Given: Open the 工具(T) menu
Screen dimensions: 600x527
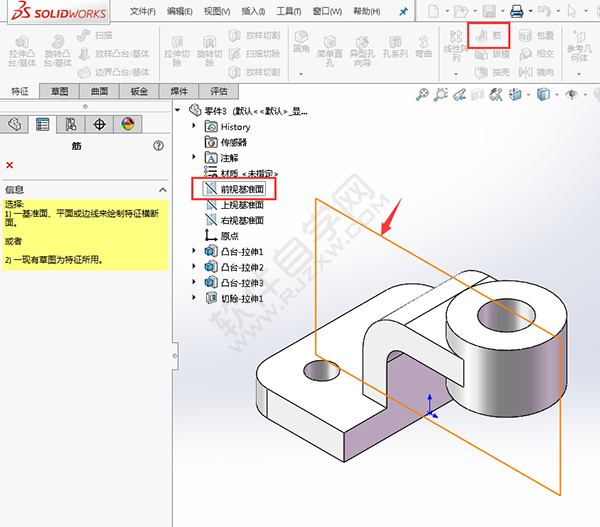Looking at the screenshot, I should [x=289, y=11].
